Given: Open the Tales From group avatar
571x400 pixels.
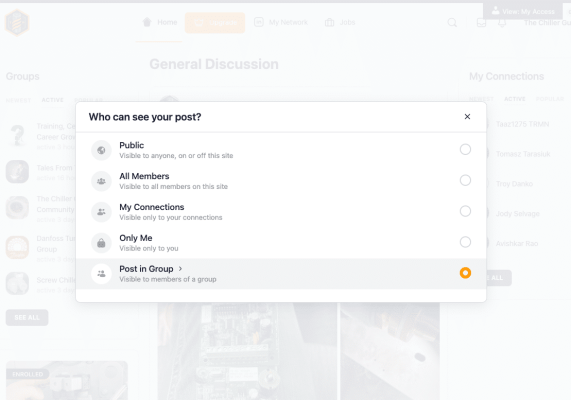Looking at the screenshot, I should pos(17,172).
